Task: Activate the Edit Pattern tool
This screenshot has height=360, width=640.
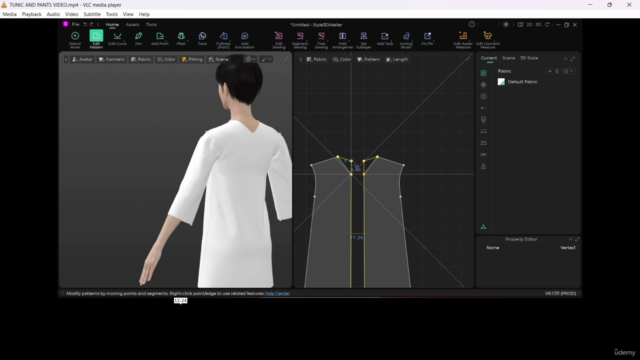Action: (96, 40)
